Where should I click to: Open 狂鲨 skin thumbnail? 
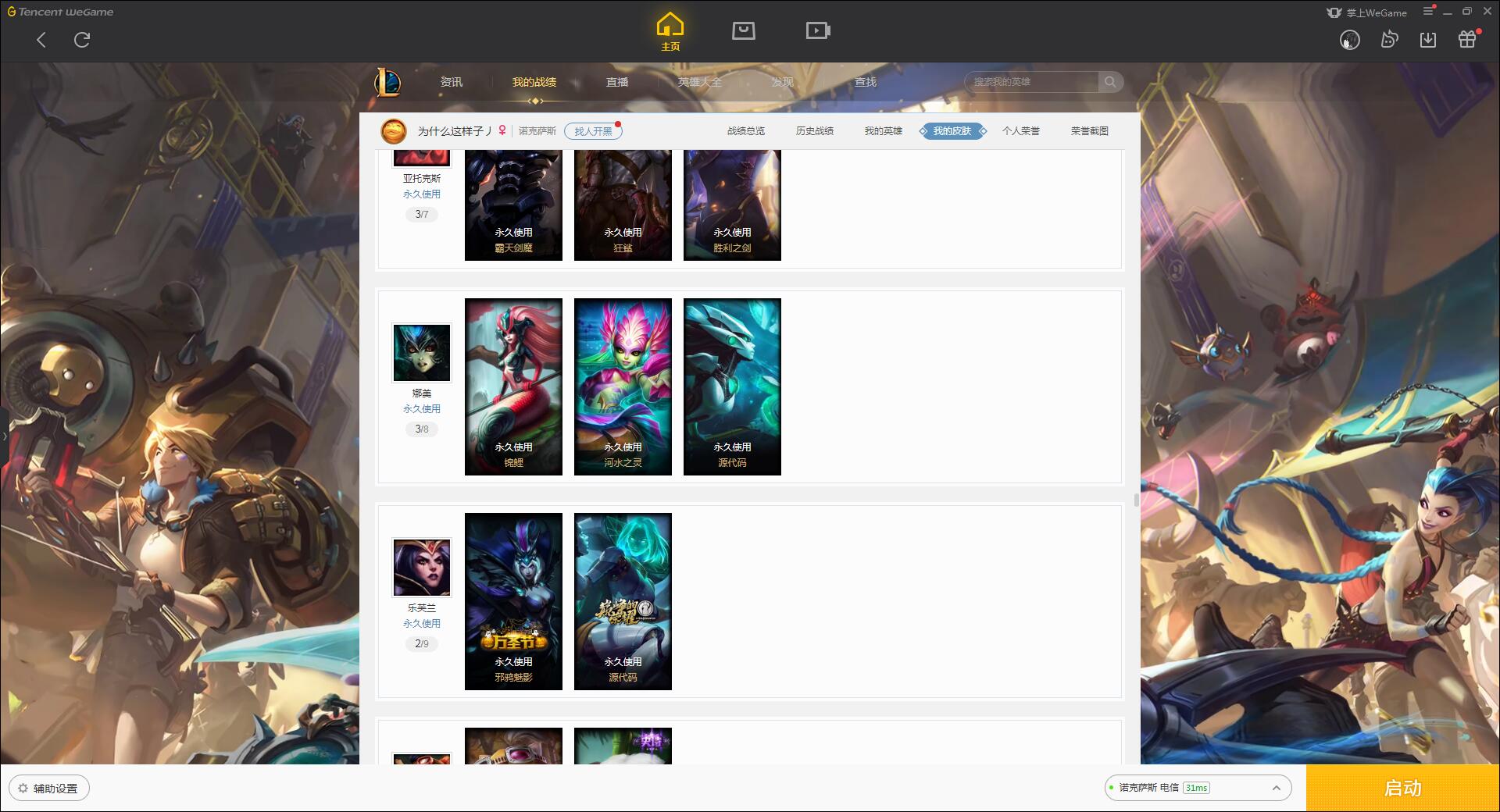click(623, 205)
